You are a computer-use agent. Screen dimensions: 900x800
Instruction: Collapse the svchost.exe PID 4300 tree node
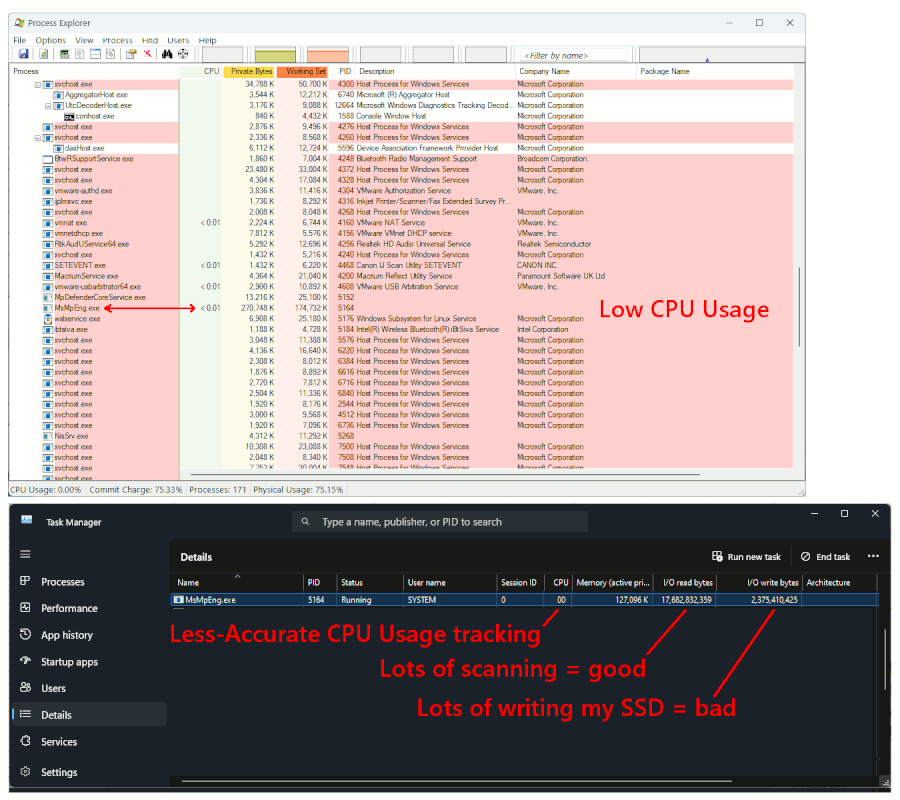pyautogui.click(x=38, y=84)
